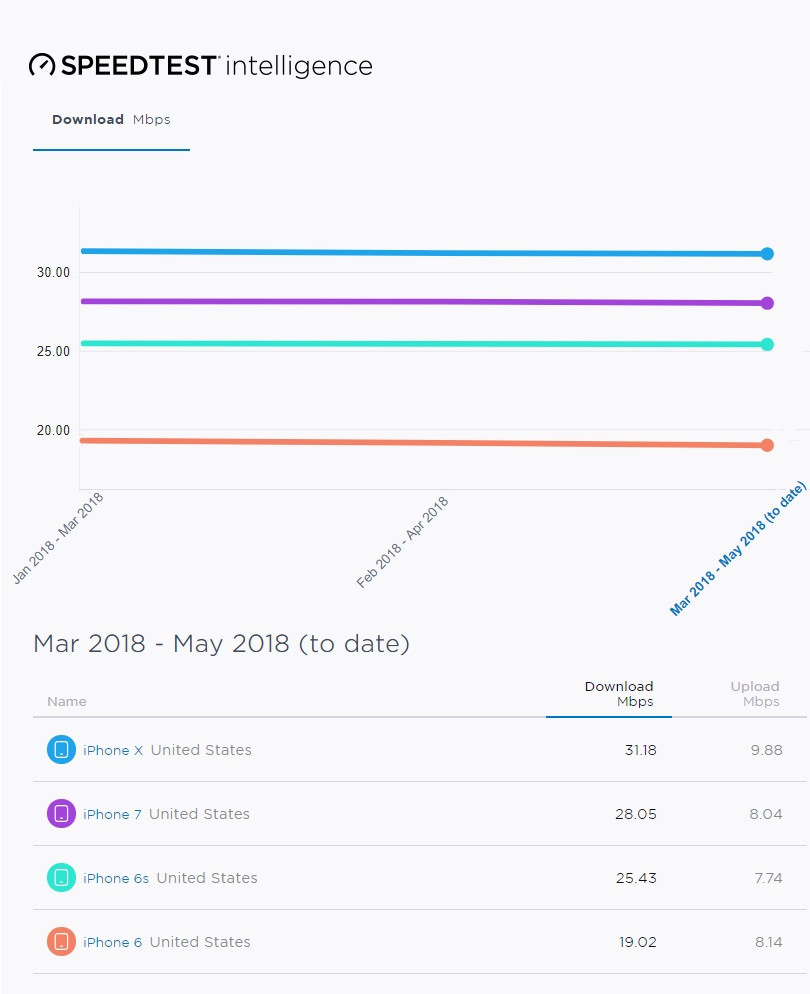Click the purple iPhone 7 line endpoint
810x994 pixels.
(767, 303)
